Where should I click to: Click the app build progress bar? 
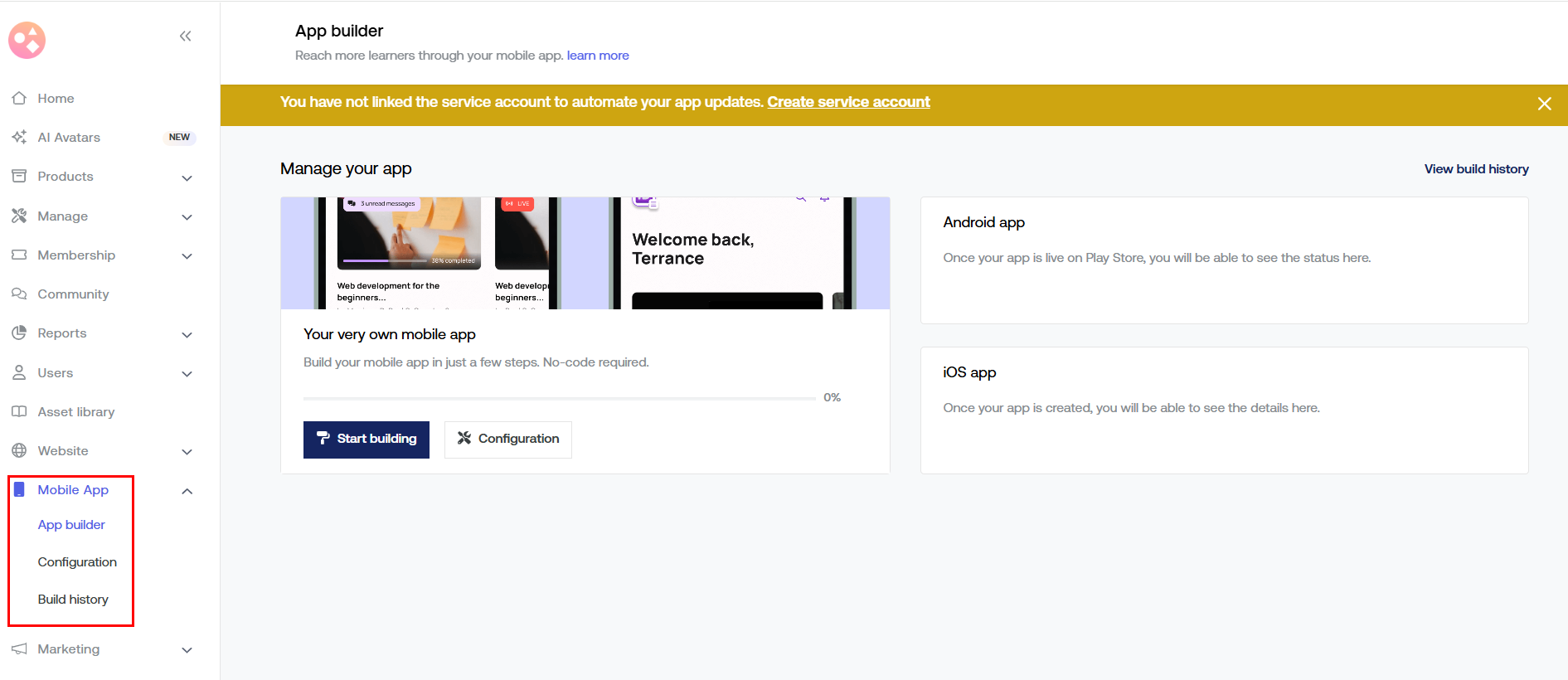[x=560, y=398]
